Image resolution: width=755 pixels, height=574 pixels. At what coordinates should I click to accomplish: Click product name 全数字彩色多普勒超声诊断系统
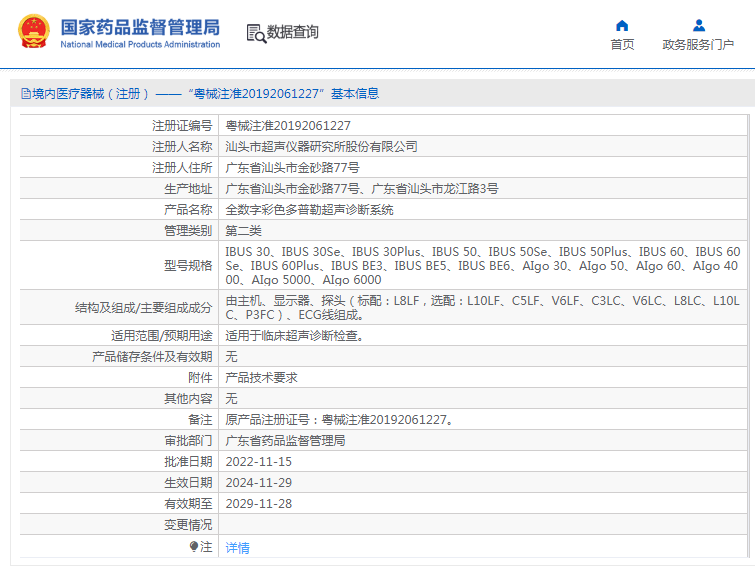(x=309, y=210)
